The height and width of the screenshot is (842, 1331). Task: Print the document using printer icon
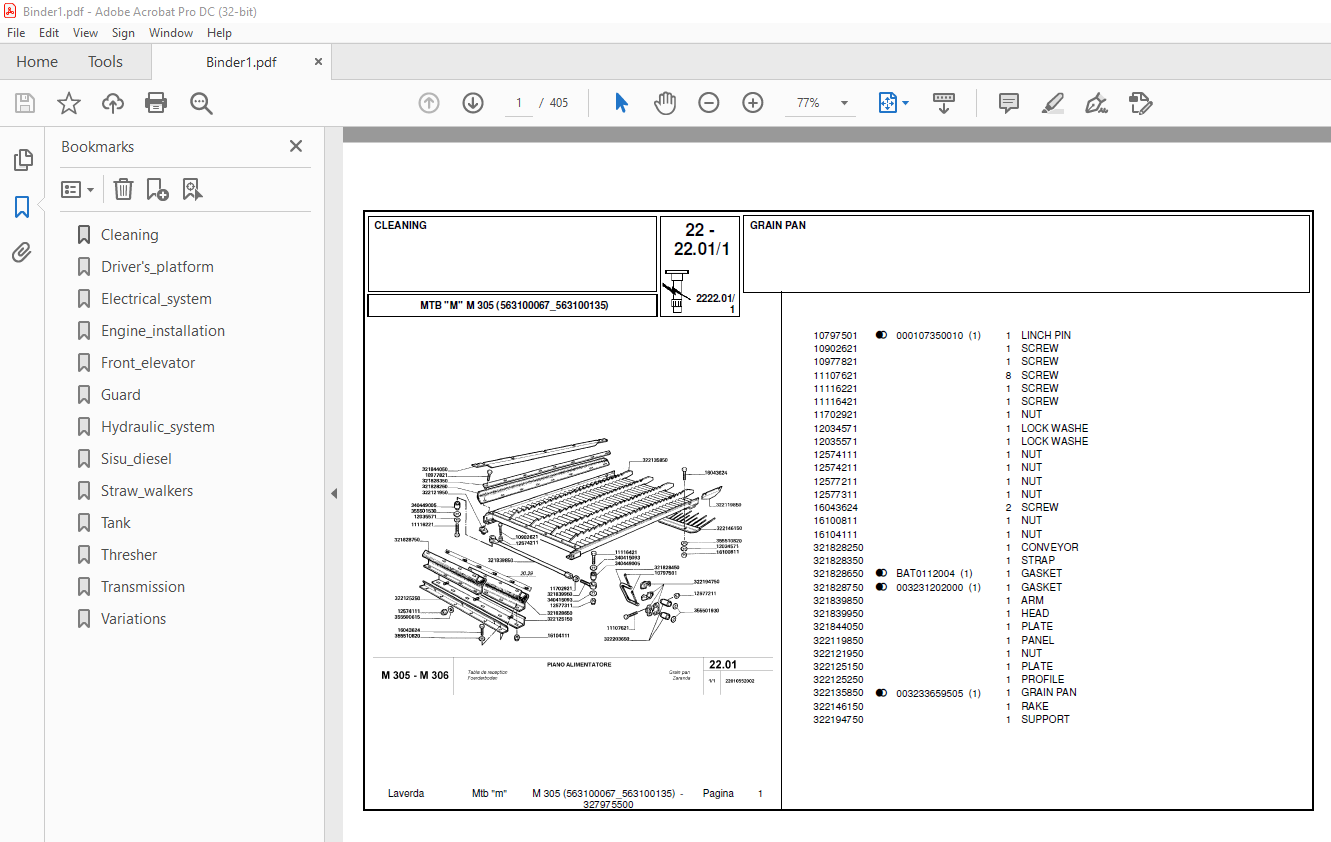point(156,103)
